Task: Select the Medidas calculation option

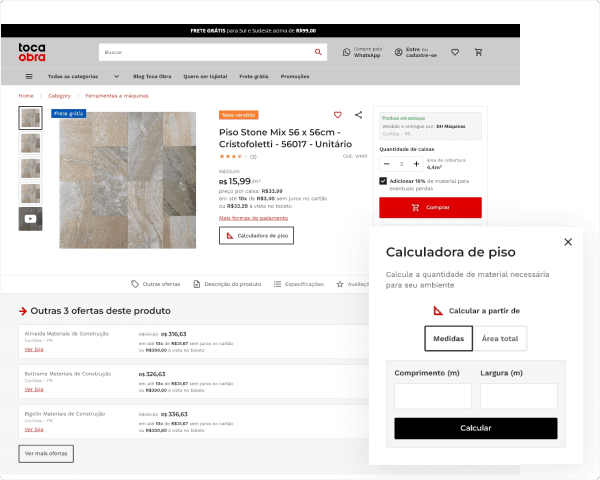Action: pos(448,338)
